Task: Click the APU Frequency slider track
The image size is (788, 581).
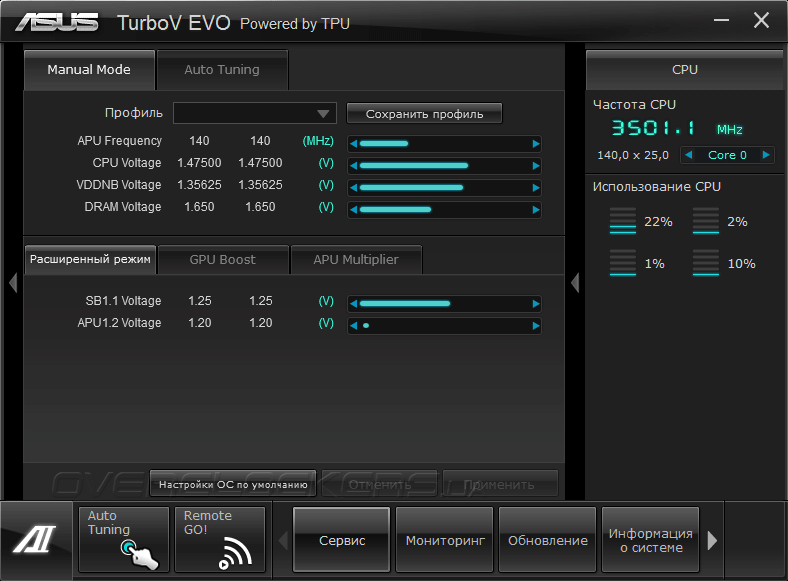Action: coord(444,144)
